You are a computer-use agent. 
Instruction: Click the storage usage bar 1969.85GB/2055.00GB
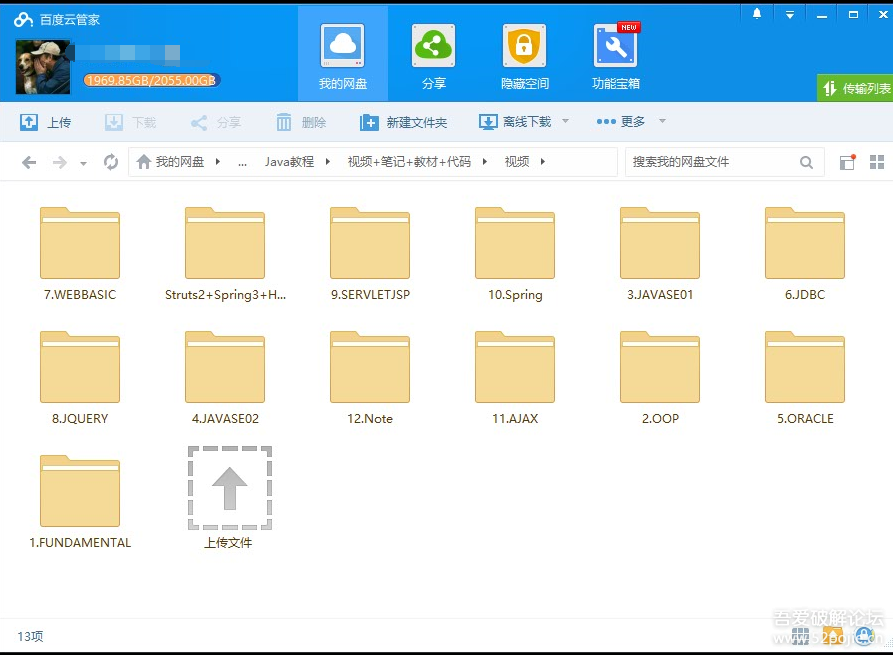151,80
